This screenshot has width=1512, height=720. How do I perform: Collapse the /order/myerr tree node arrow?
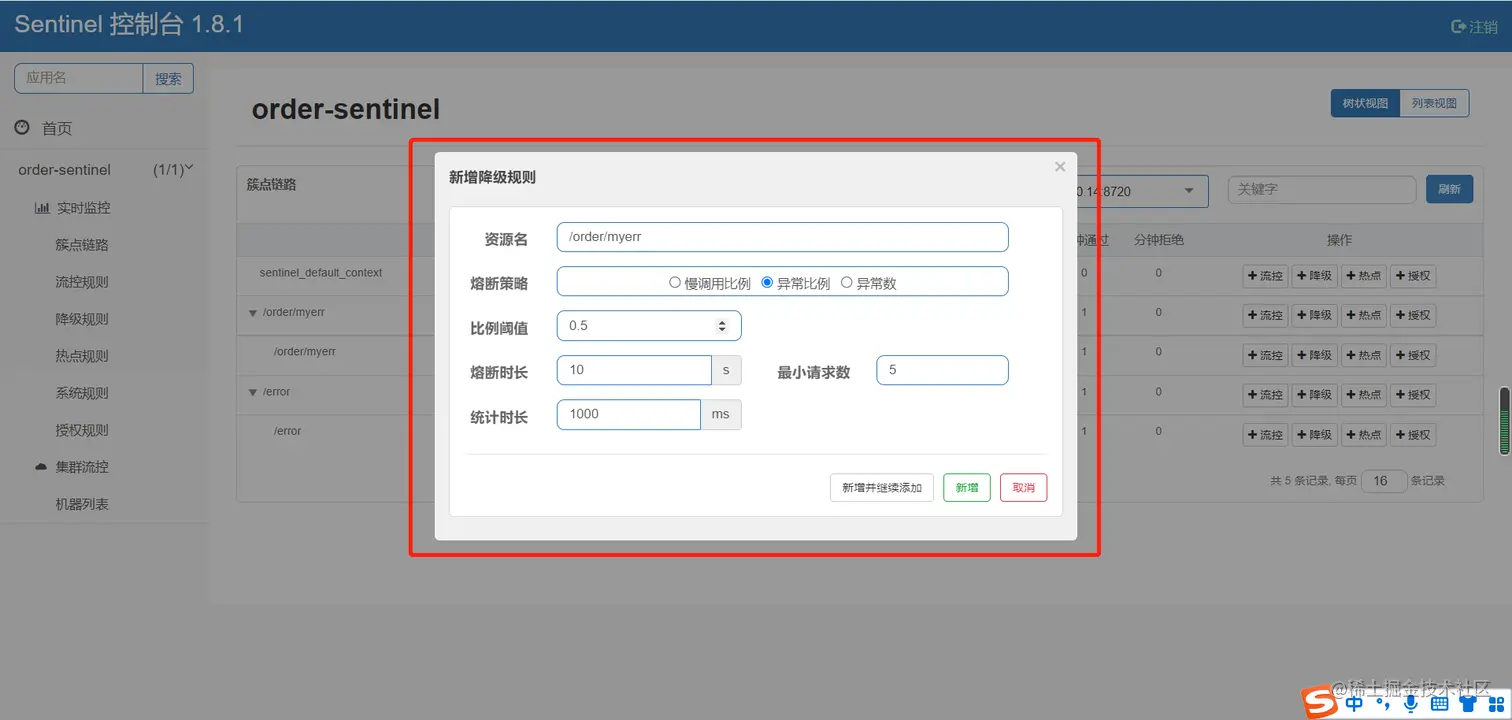(253, 313)
